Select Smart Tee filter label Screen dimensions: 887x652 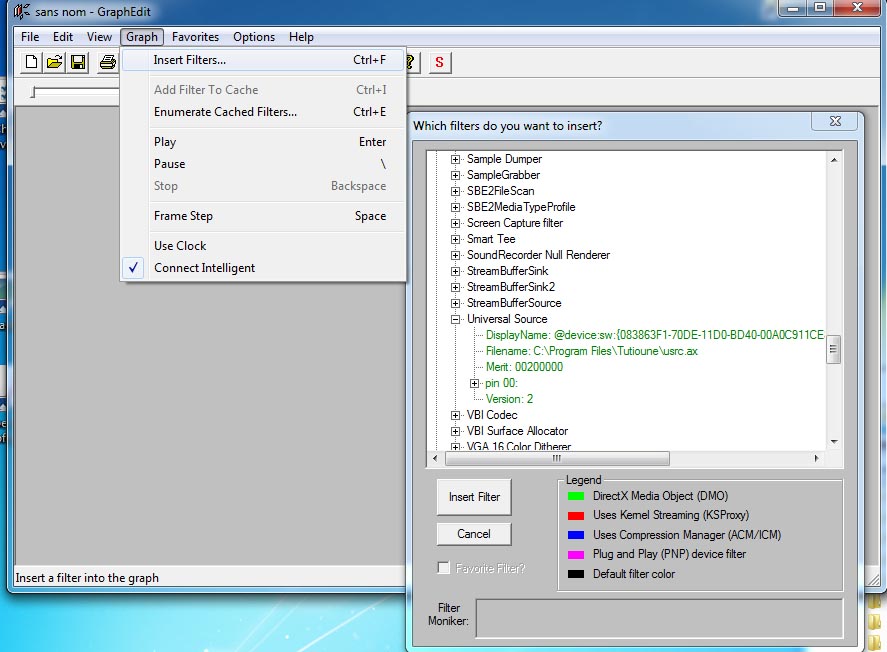tap(491, 239)
